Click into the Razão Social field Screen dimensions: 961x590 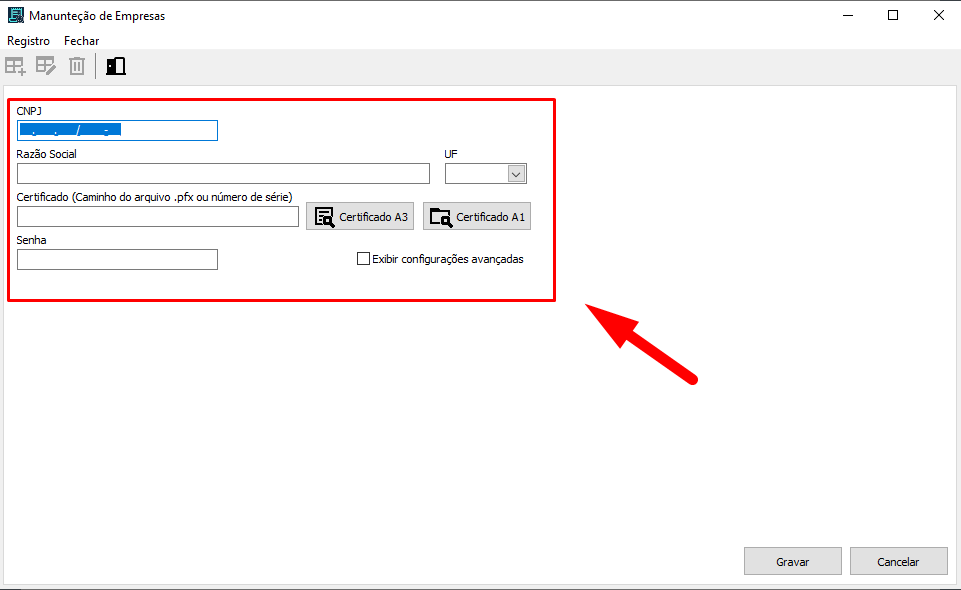[223, 174]
